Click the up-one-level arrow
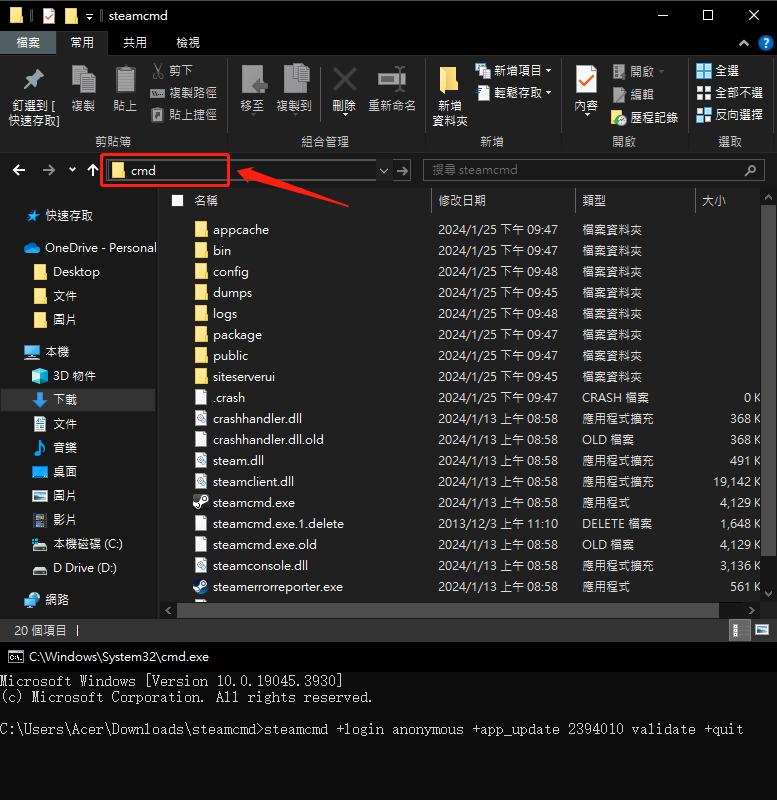The height and width of the screenshot is (800, 777). click(93, 170)
